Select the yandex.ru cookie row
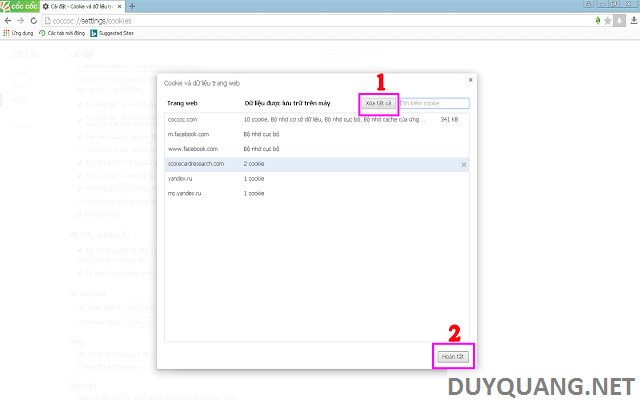 317,179
